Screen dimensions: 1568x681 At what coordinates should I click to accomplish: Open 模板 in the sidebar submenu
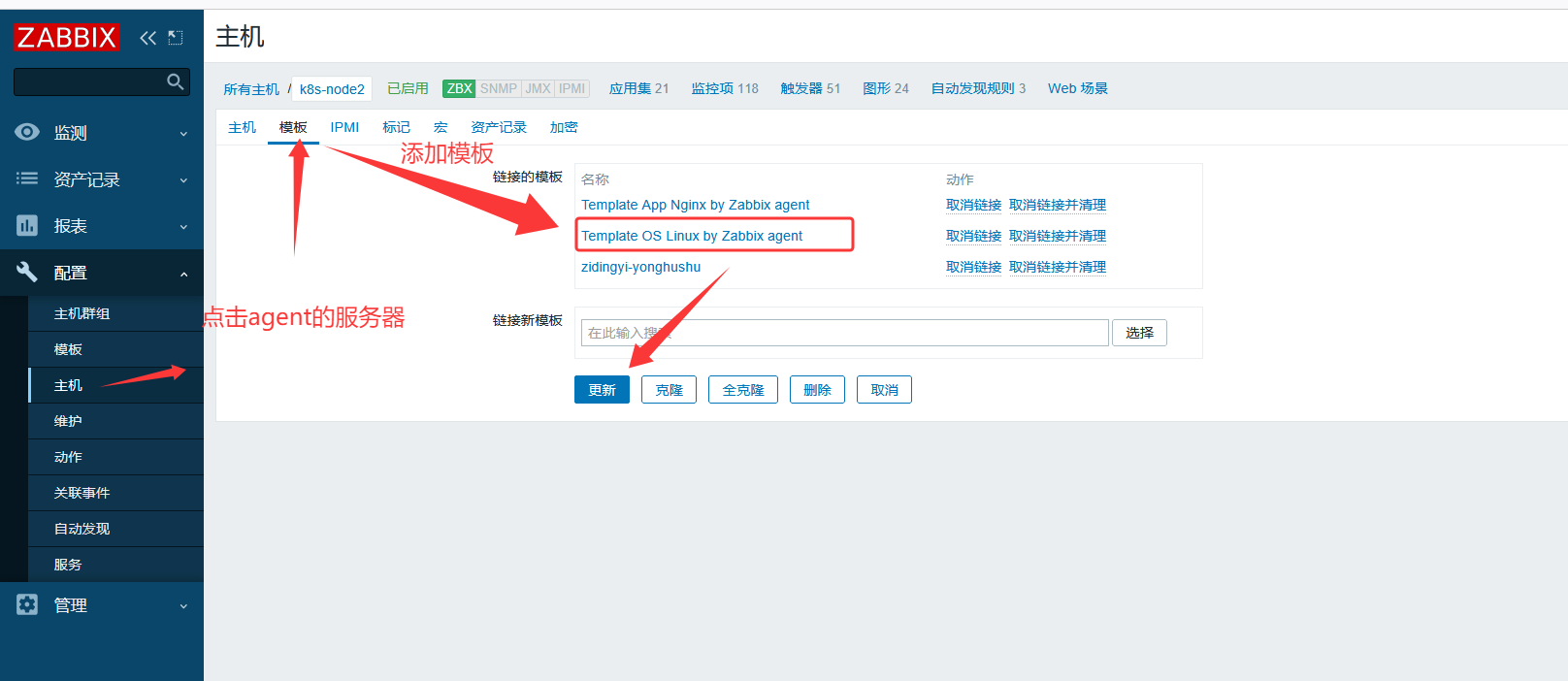tap(115, 349)
